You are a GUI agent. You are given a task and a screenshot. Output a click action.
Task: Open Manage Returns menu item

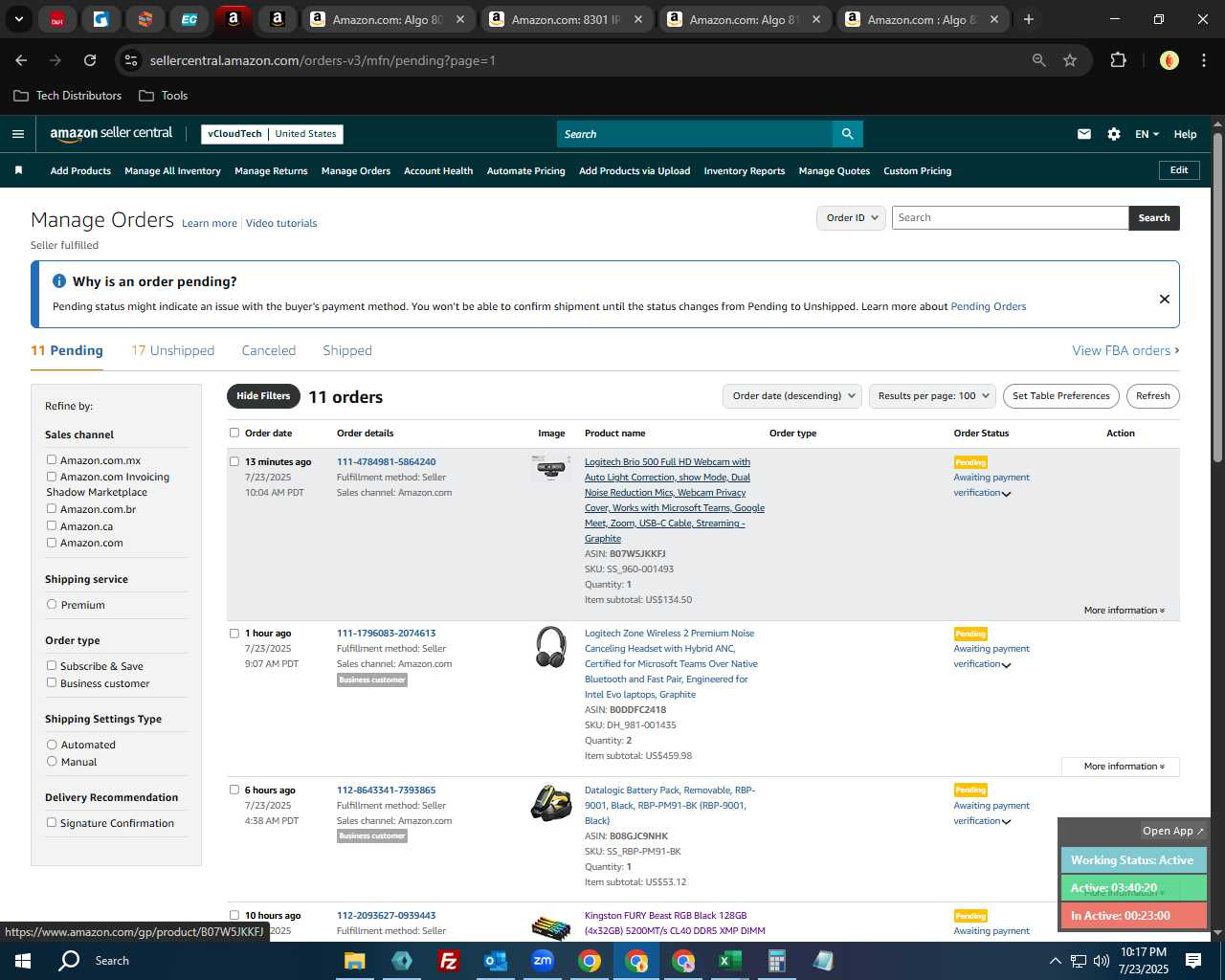click(271, 171)
